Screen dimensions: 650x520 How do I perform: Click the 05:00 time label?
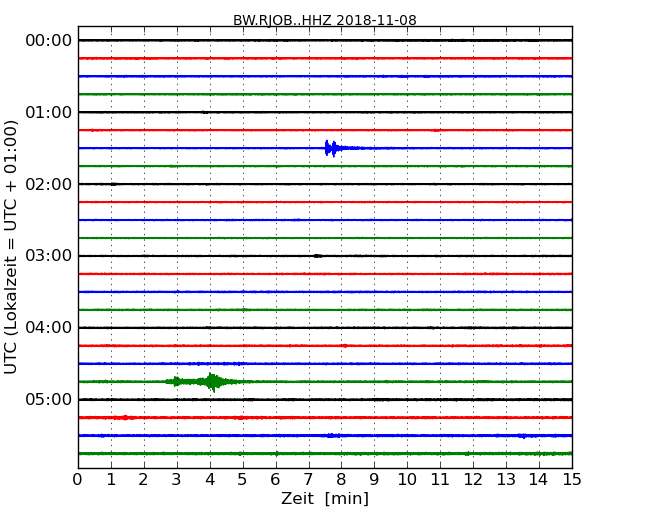pos(49,399)
